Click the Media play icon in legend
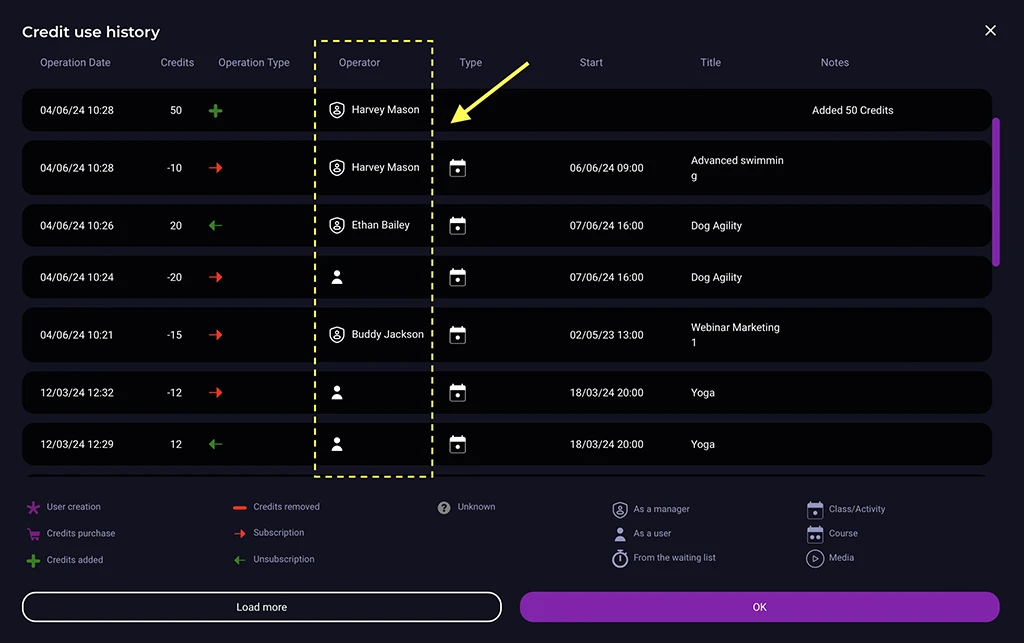Screen dimensions: 1024x643 [x=815, y=558]
